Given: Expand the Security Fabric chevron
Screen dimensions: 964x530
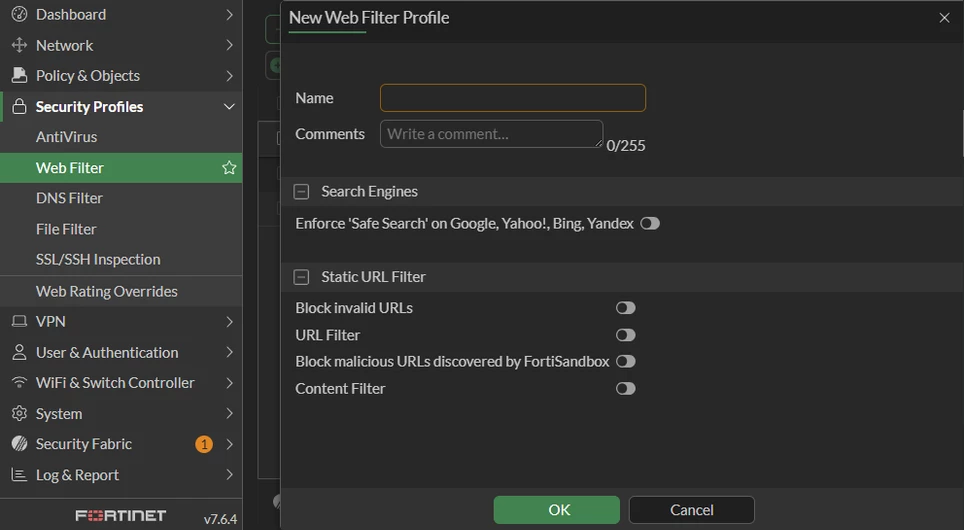Looking at the screenshot, I should pyautogui.click(x=229, y=444).
